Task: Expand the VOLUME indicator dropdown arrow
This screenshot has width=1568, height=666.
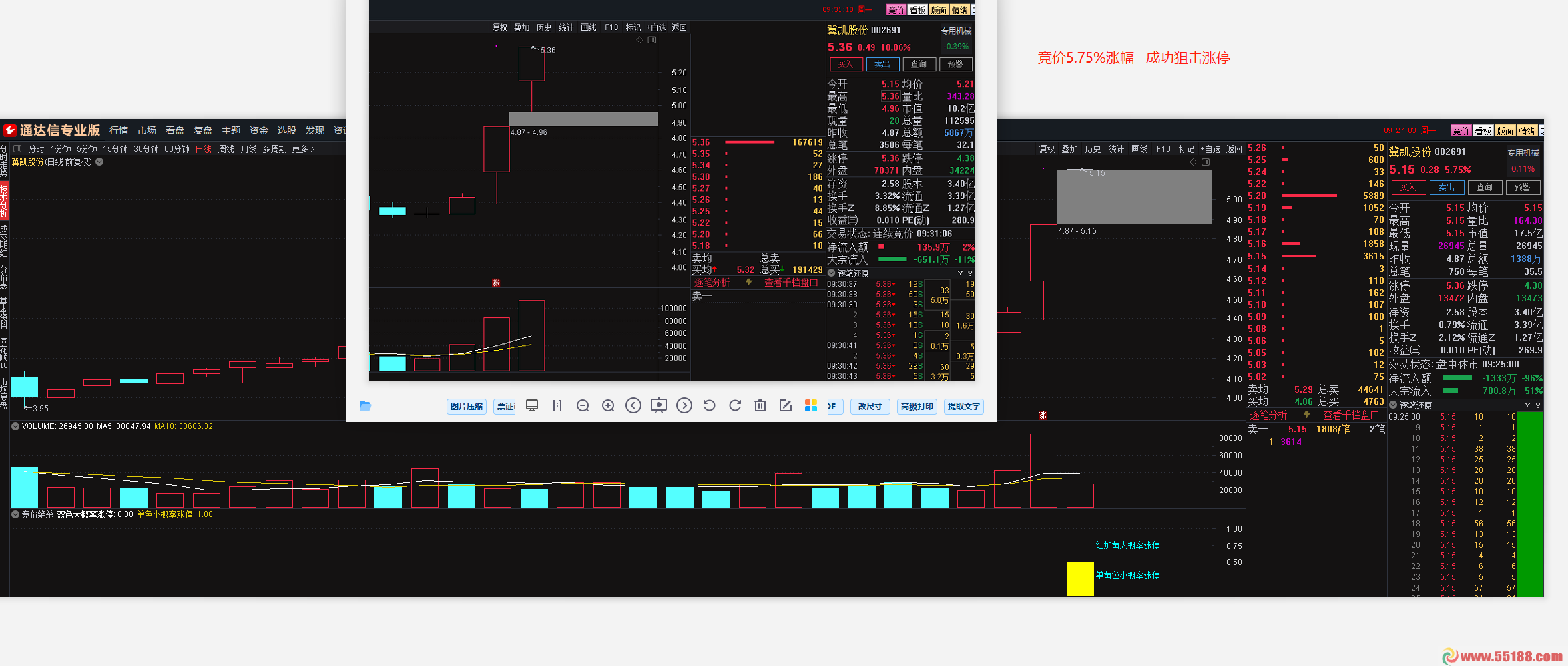Action: 15,426
